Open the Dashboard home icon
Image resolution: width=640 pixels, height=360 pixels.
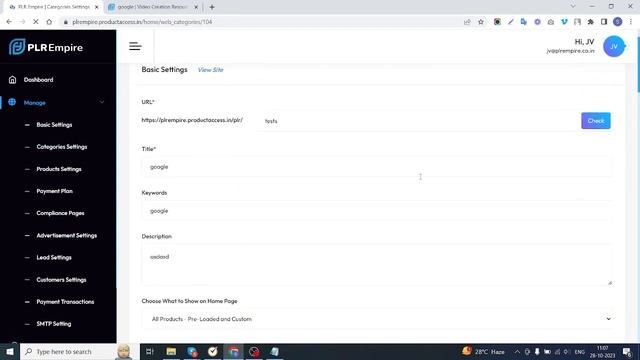click(x=12, y=80)
